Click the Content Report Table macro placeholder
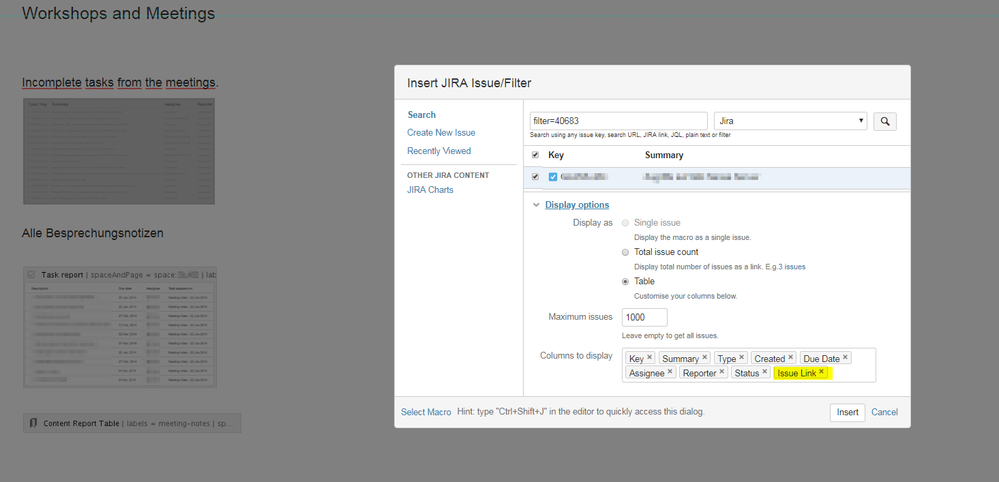Image resolution: width=999 pixels, height=482 pixels. tap(132, 423)
